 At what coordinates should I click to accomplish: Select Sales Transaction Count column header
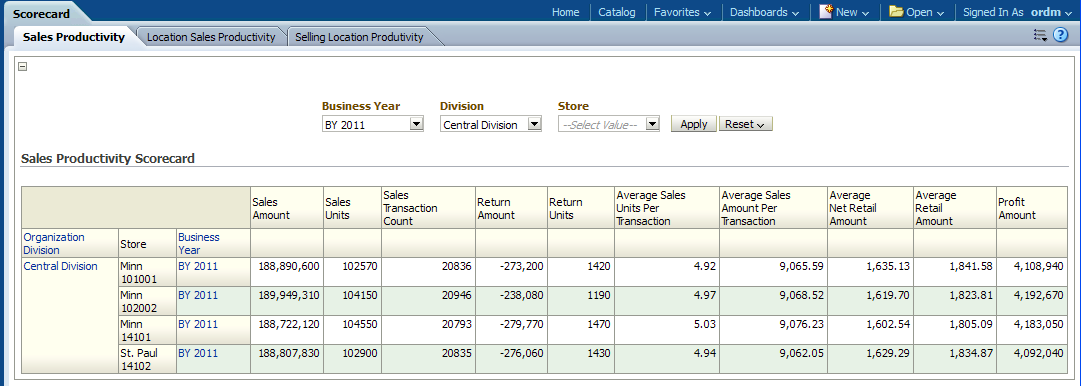[x=428, y=208]
